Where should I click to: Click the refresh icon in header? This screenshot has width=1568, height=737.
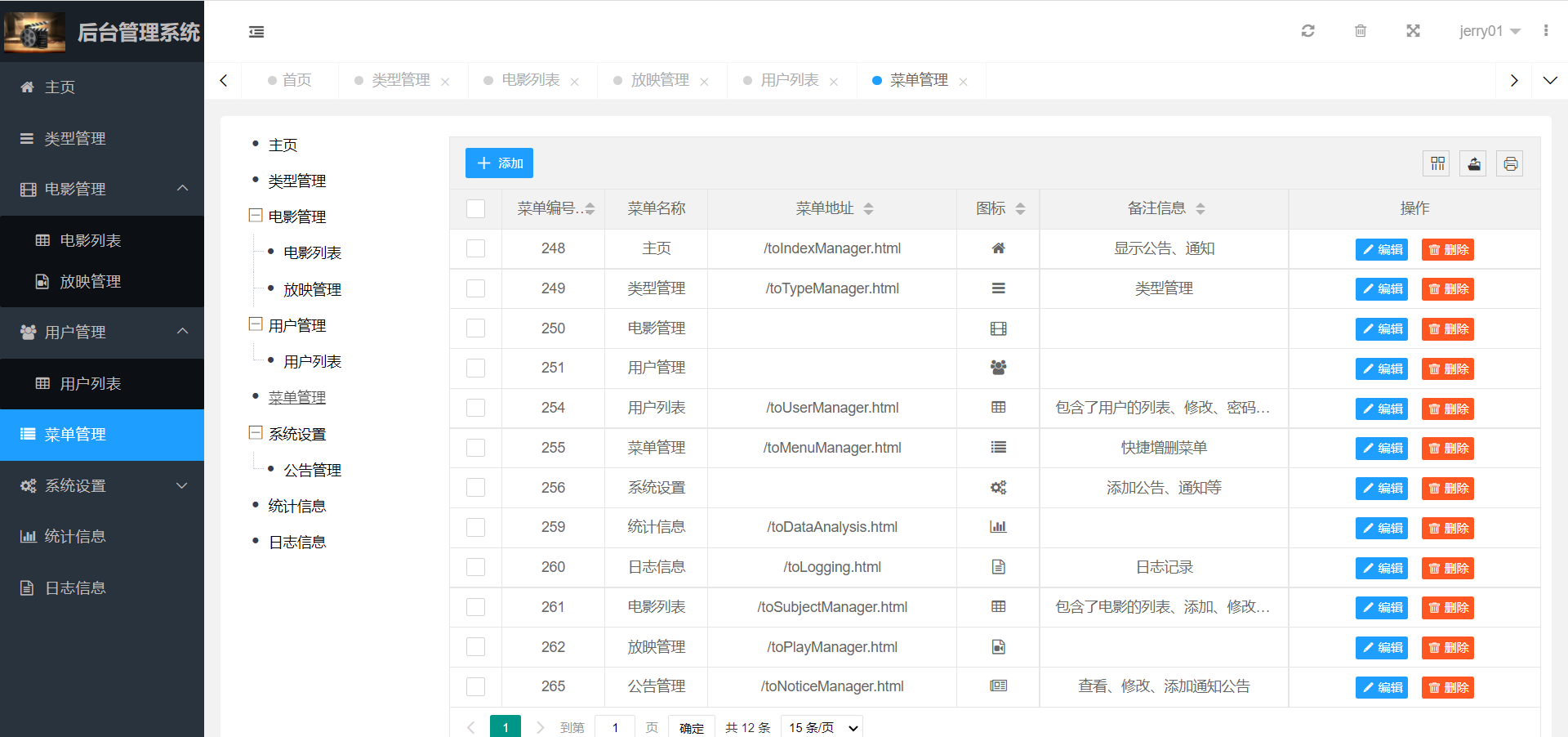[x=1307, y=31]
